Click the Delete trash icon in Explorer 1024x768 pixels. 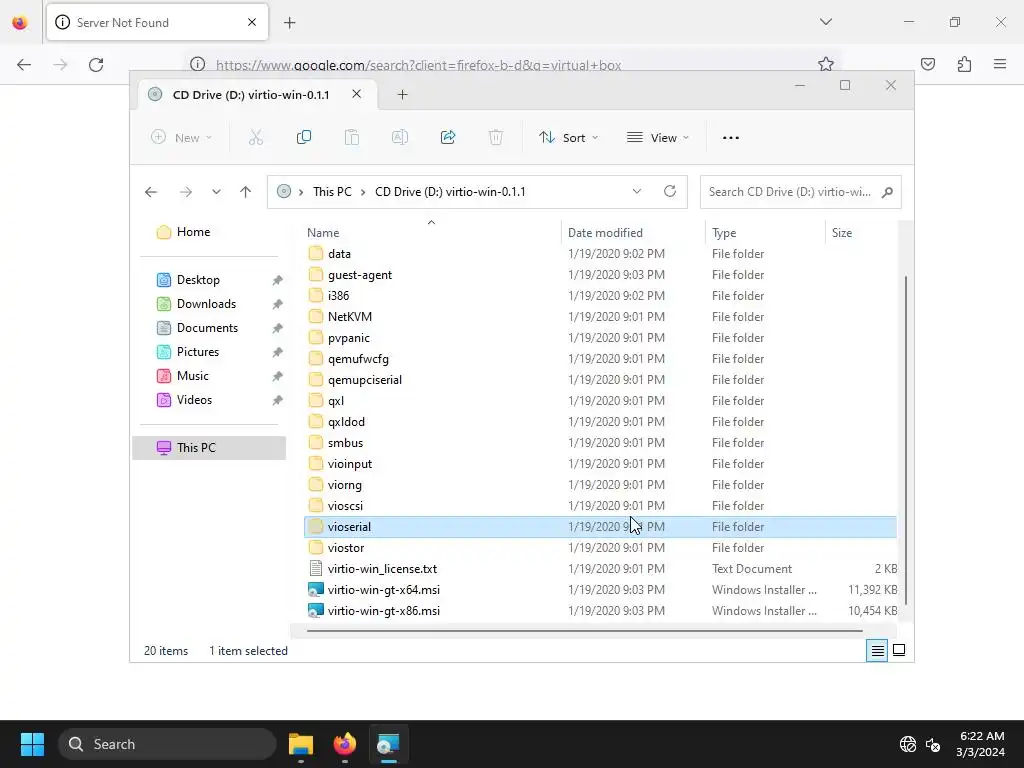click(x=496, y=137)
